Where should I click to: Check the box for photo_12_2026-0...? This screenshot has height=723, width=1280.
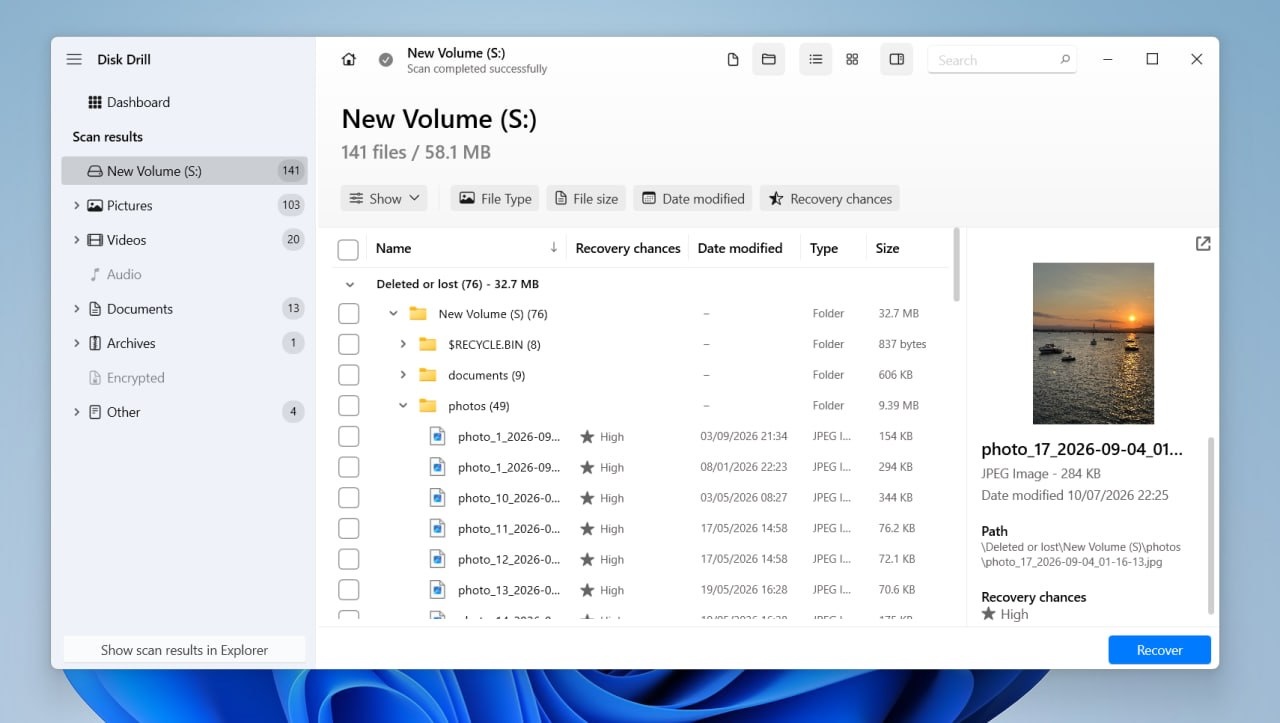(348, 559)
